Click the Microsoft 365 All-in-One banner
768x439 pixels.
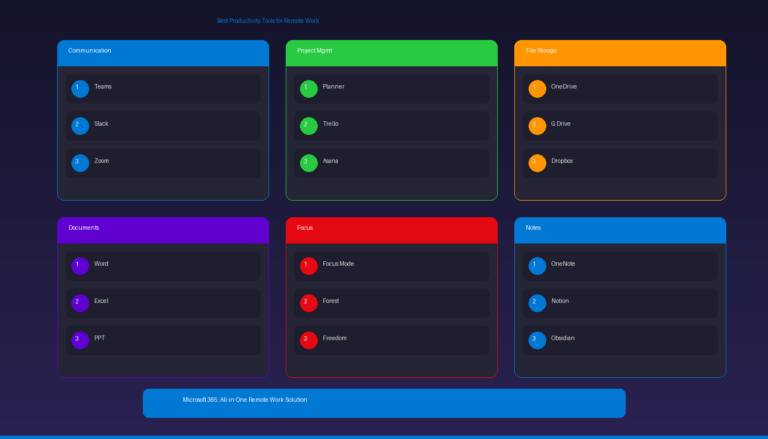click(x=384, y=403)
